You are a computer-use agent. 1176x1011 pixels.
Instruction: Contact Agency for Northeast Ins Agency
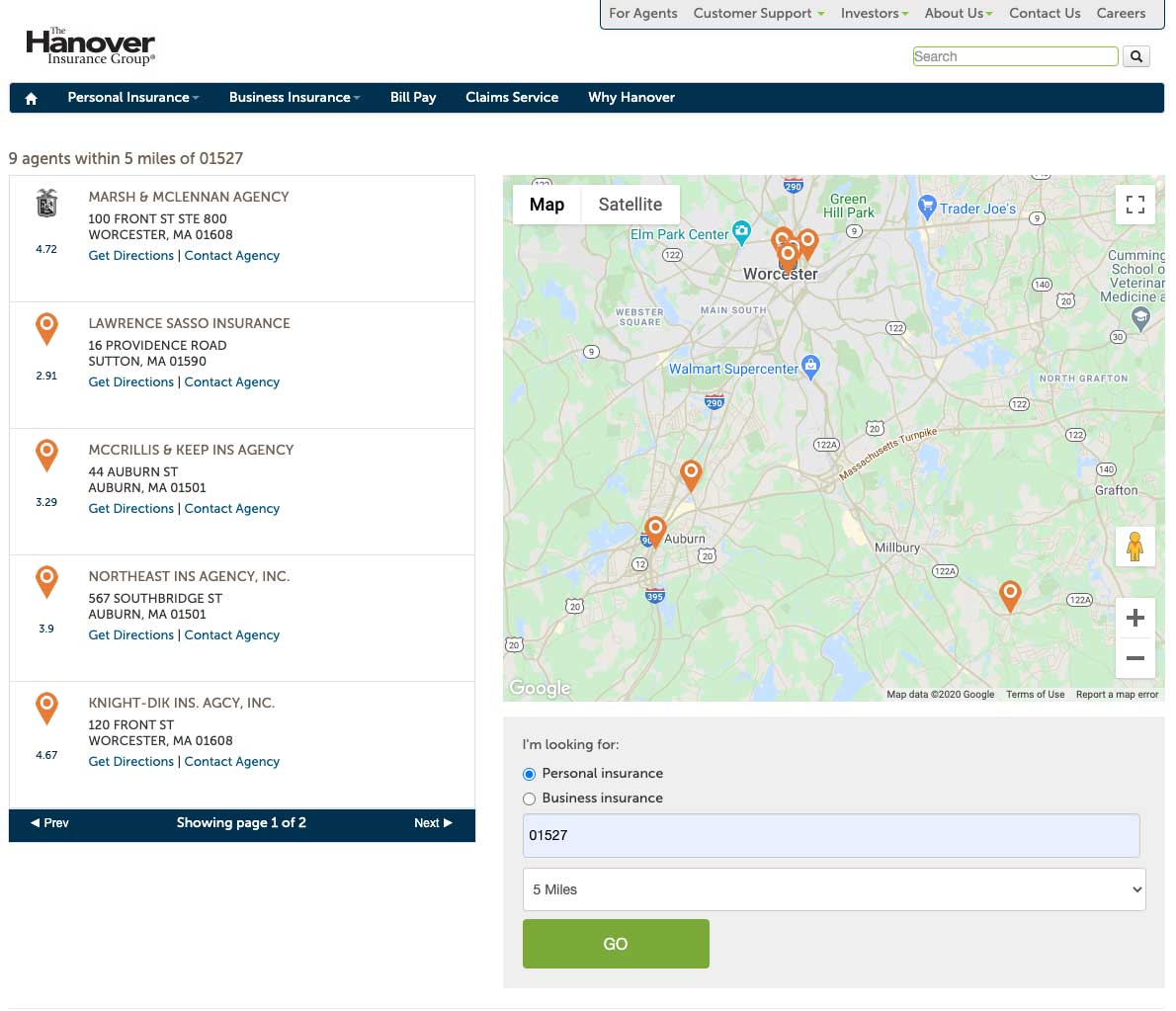232,635
